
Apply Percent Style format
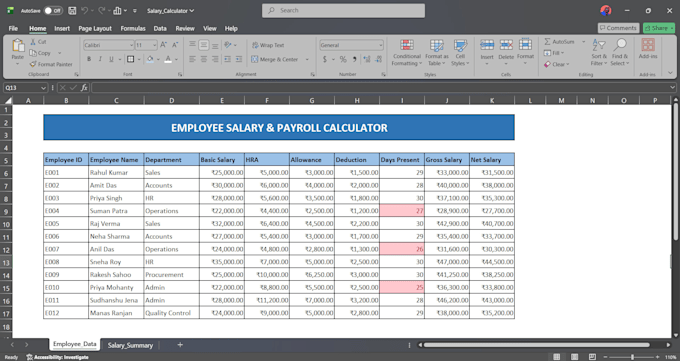(x=343, y=59)
